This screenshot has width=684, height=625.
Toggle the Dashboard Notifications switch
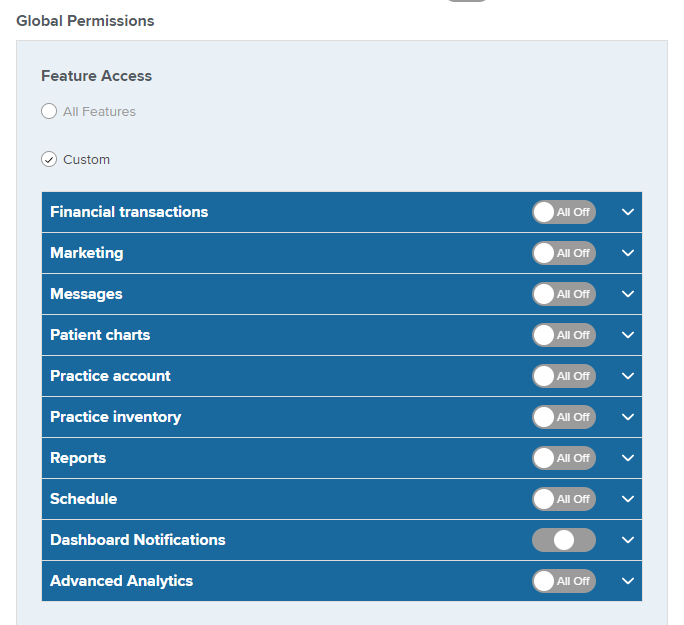[x=564, y=540]
